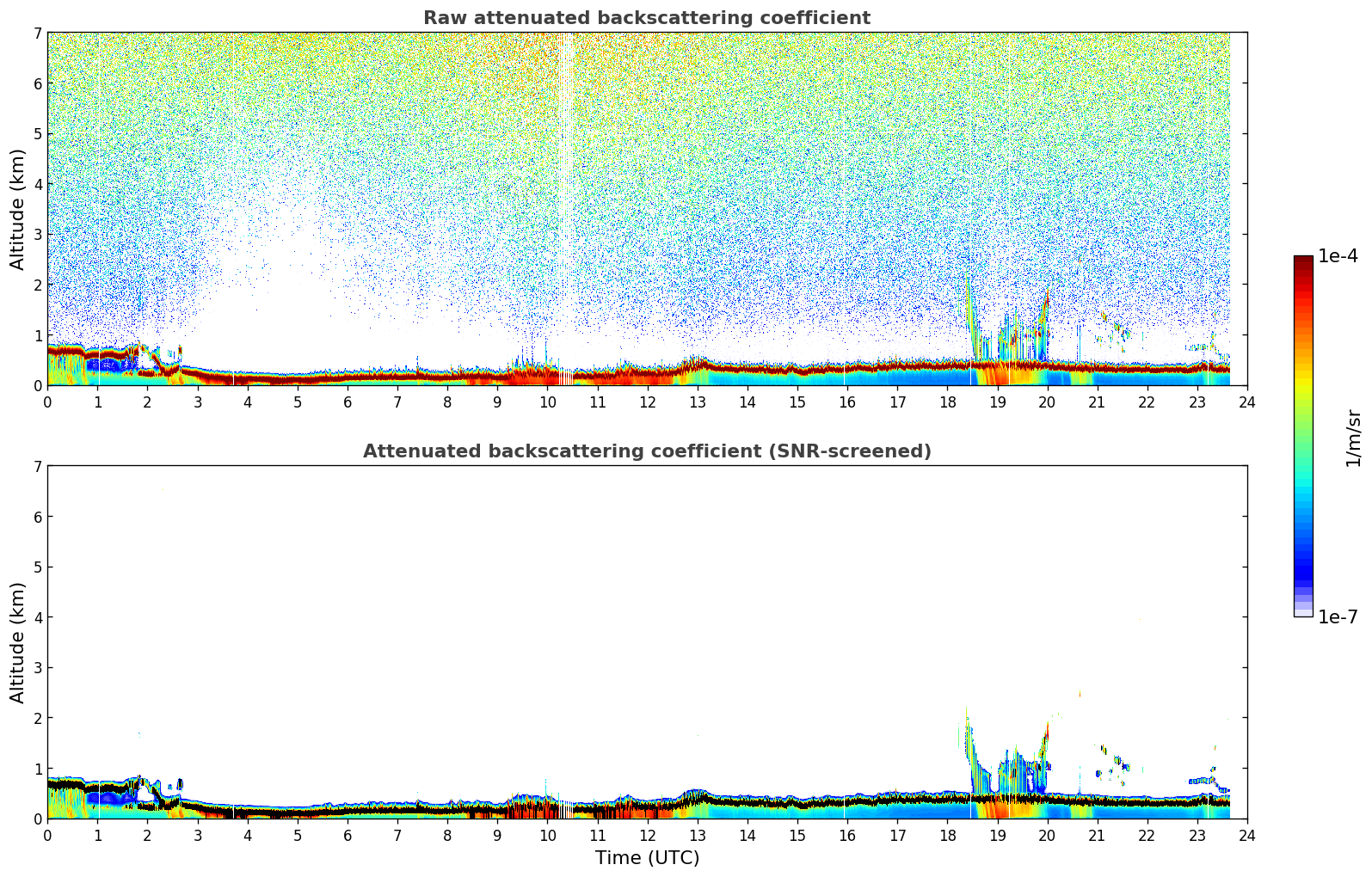Select time tick '18' under the SNR-screened plot
The image size is (1372, 877).
(947, 835)
